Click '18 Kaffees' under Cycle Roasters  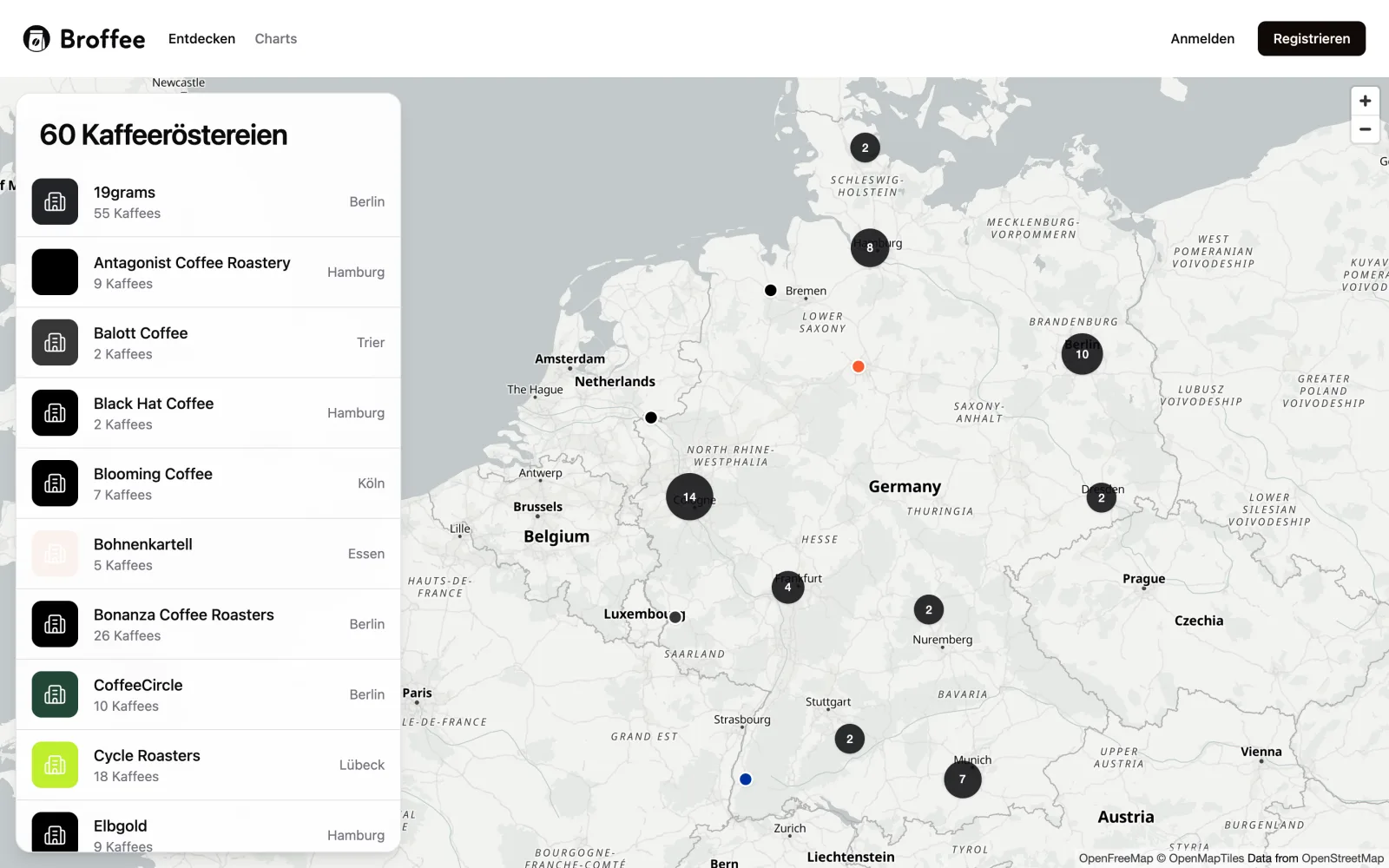tap(126, 776)
